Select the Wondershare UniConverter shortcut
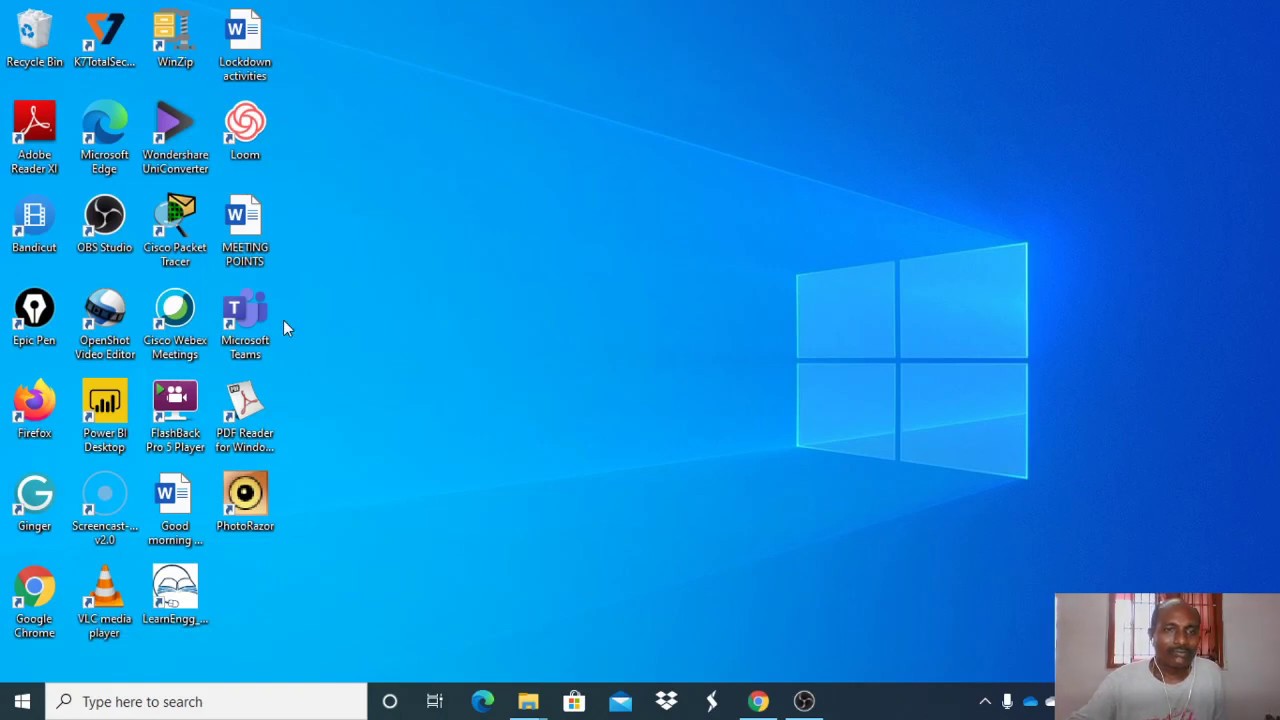The height and width of the screenshot is (720, 1280). [175, 139]
